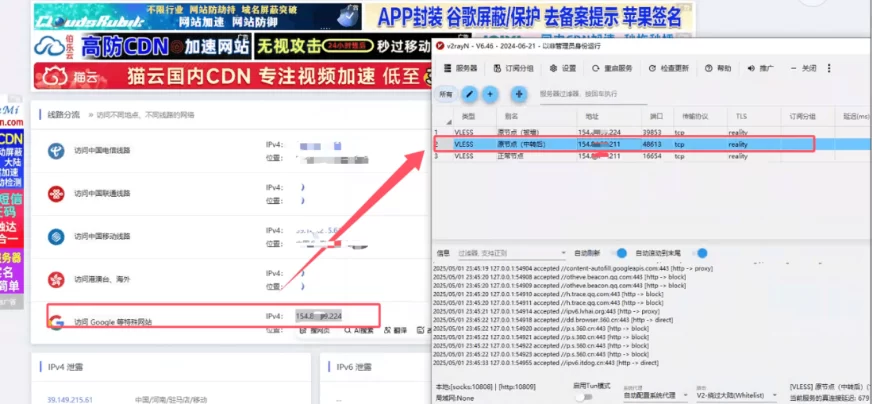Toggle the 自动刷新 switch
Viewport: 873px width, 404px height.
tap(620, 253)
